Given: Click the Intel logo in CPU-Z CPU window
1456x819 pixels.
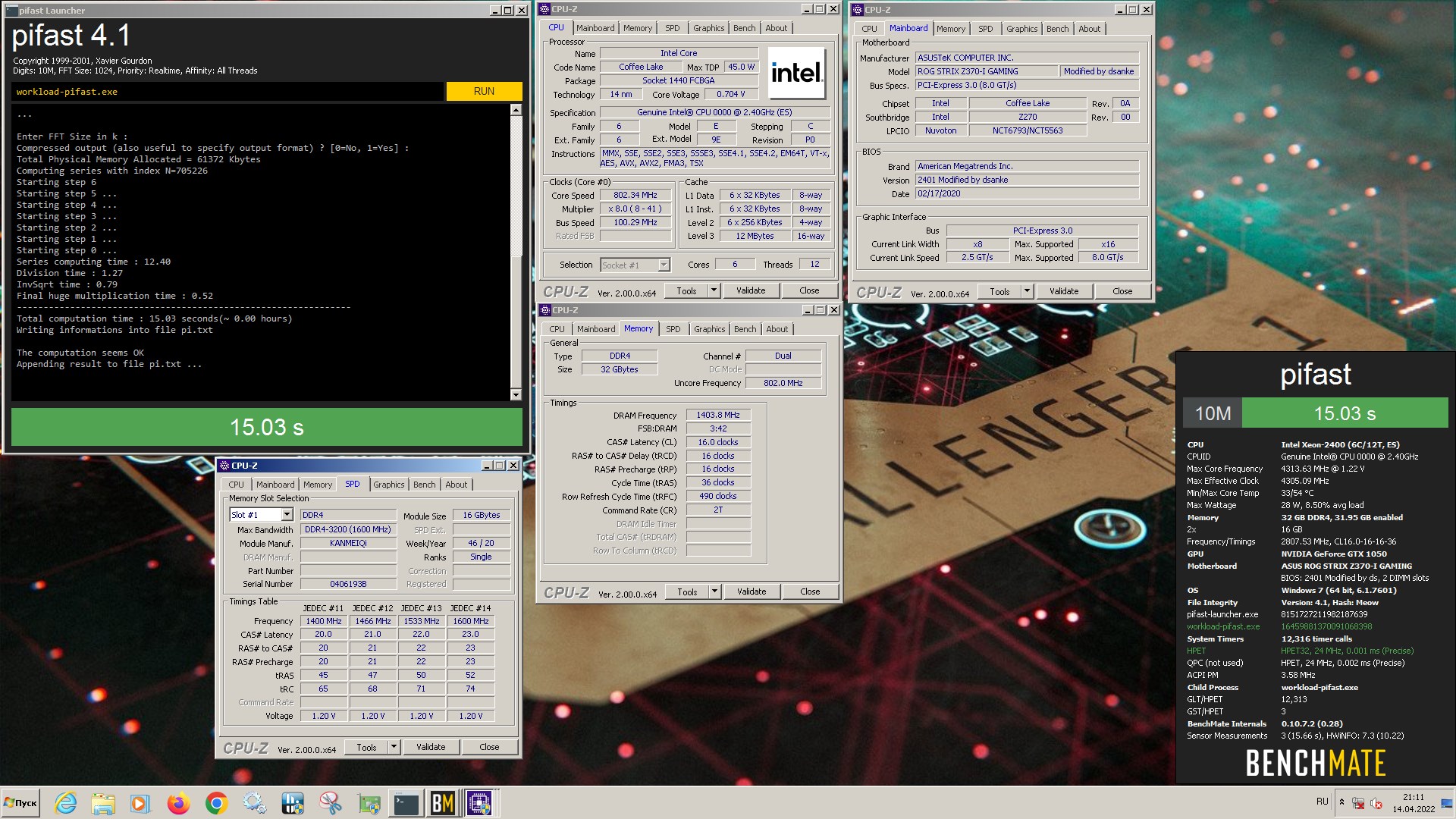Looking at the screenshot, I should [796, 73].
